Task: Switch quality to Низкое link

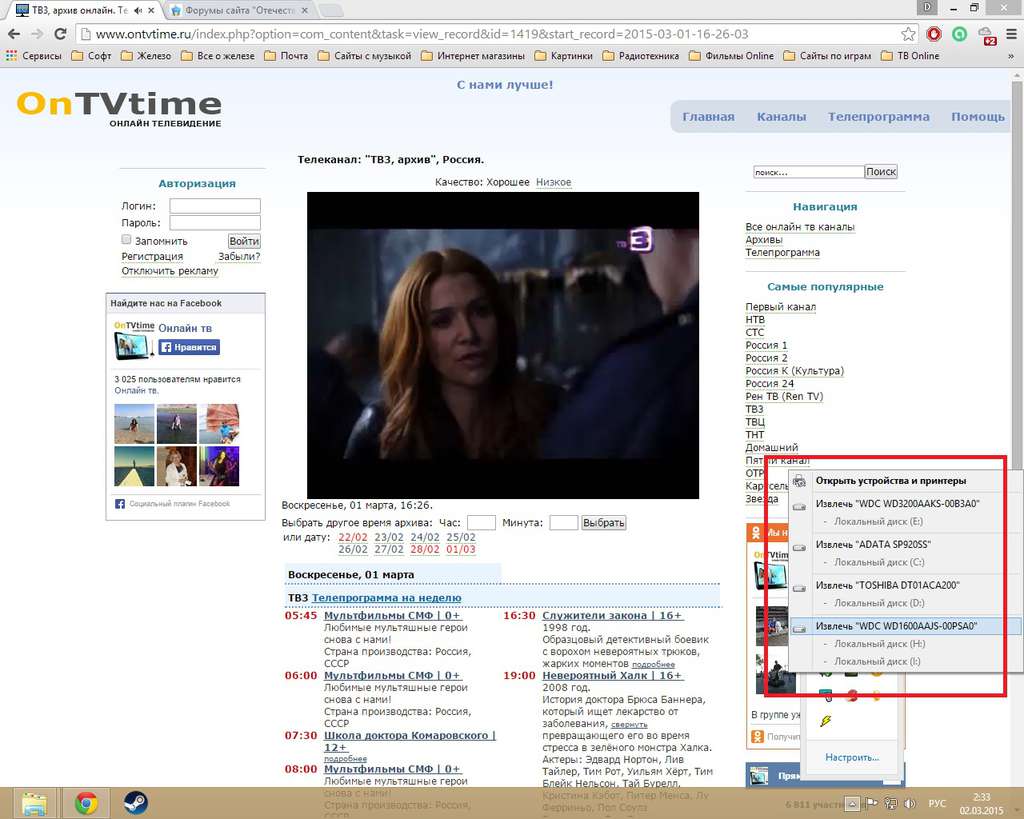Action: click(x=554, y=182)
